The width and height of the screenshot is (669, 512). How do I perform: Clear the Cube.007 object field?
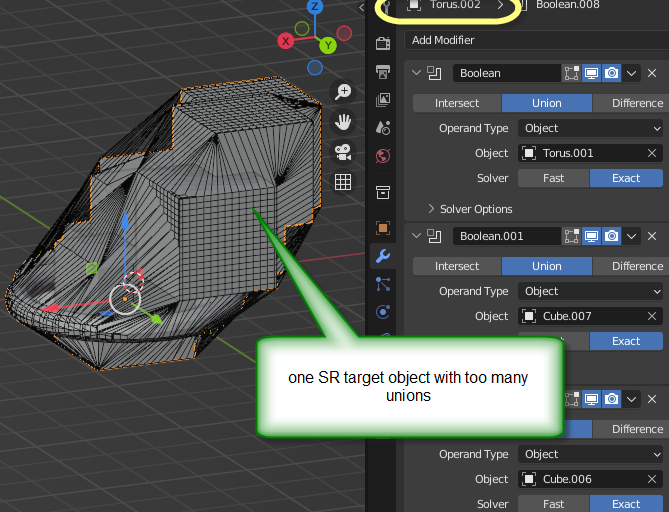652,316
